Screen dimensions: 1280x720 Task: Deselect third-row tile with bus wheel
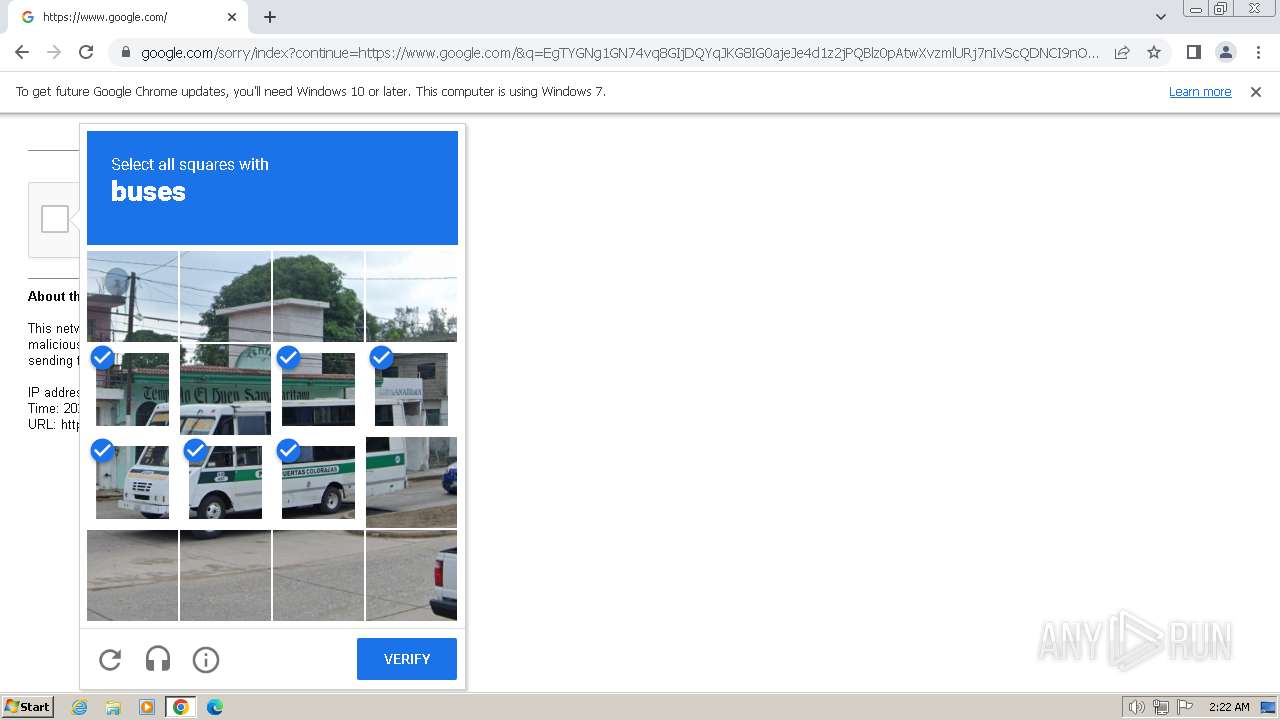coord(225,482)
